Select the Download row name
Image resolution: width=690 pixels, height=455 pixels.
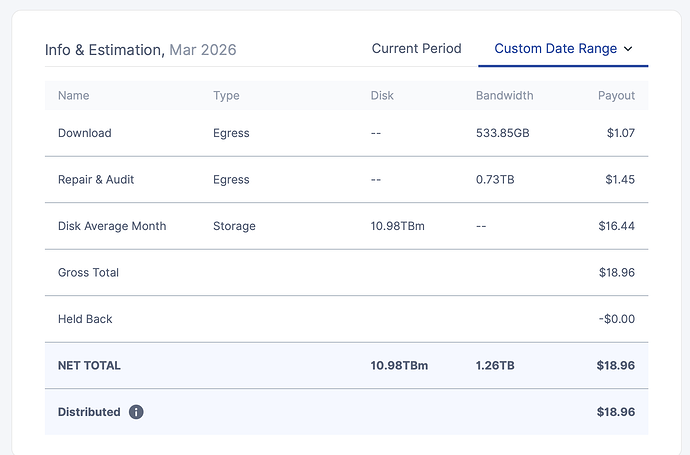pyautogui.click(x=85, y=133)
